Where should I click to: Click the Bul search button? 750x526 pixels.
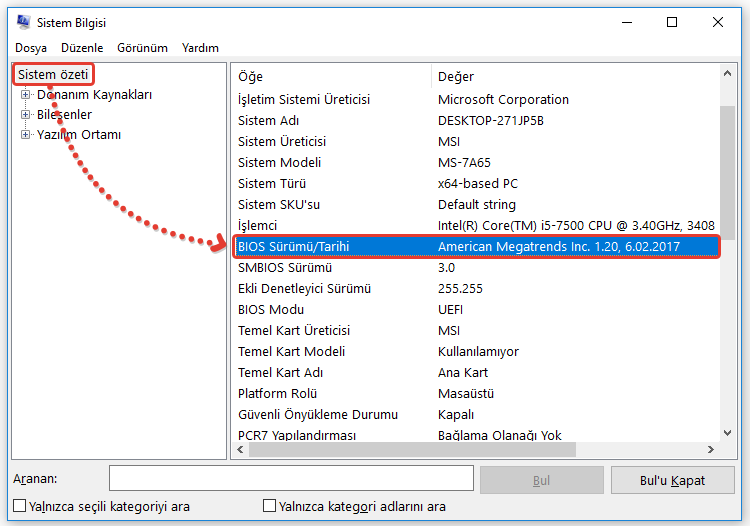(x=541, y=480)
